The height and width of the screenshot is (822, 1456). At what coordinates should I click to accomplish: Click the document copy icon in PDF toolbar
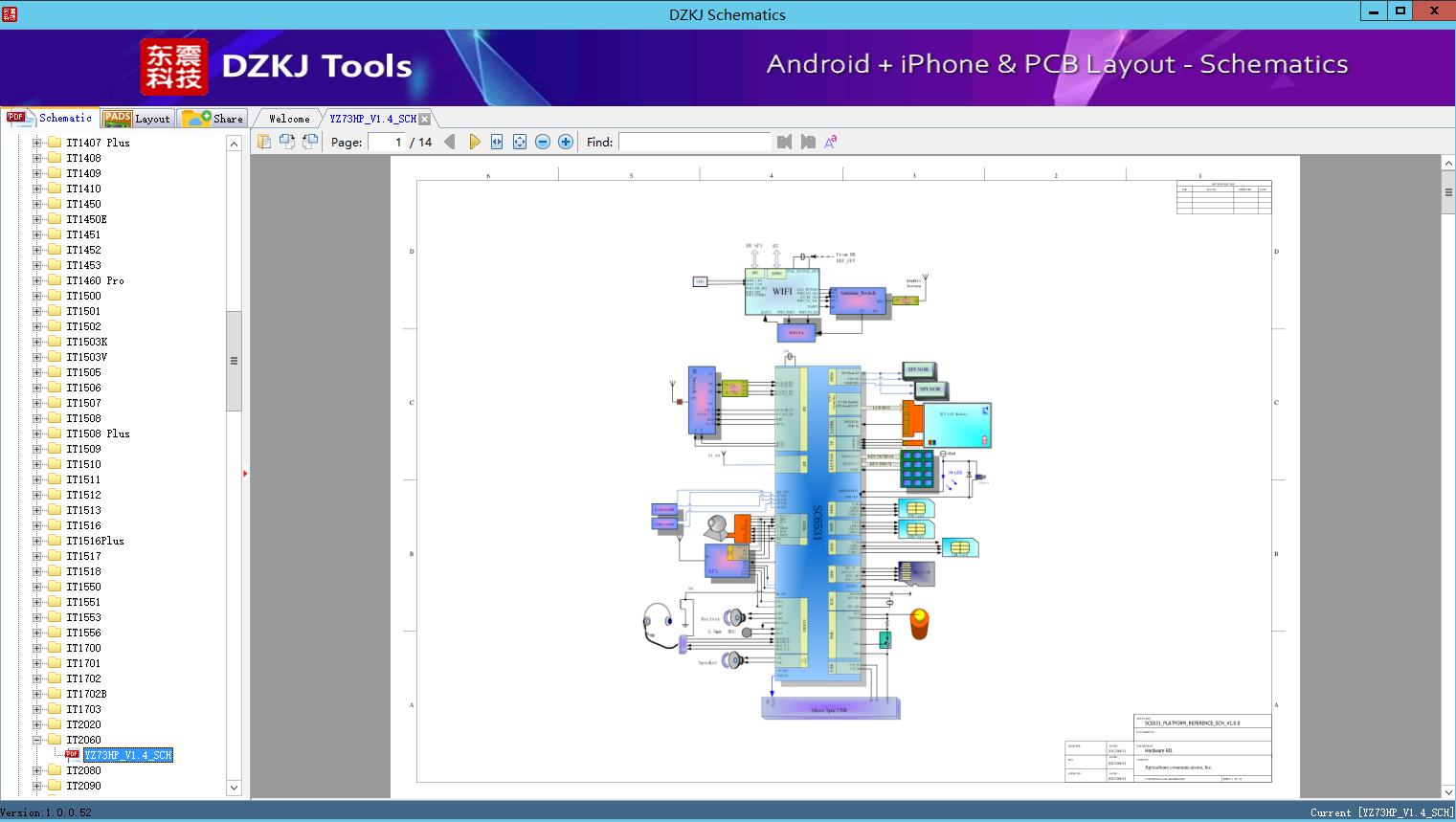tap(263, 142)
